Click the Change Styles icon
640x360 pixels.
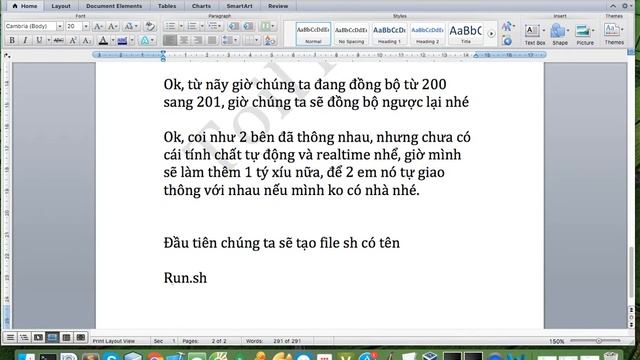(x=507, y=27)
